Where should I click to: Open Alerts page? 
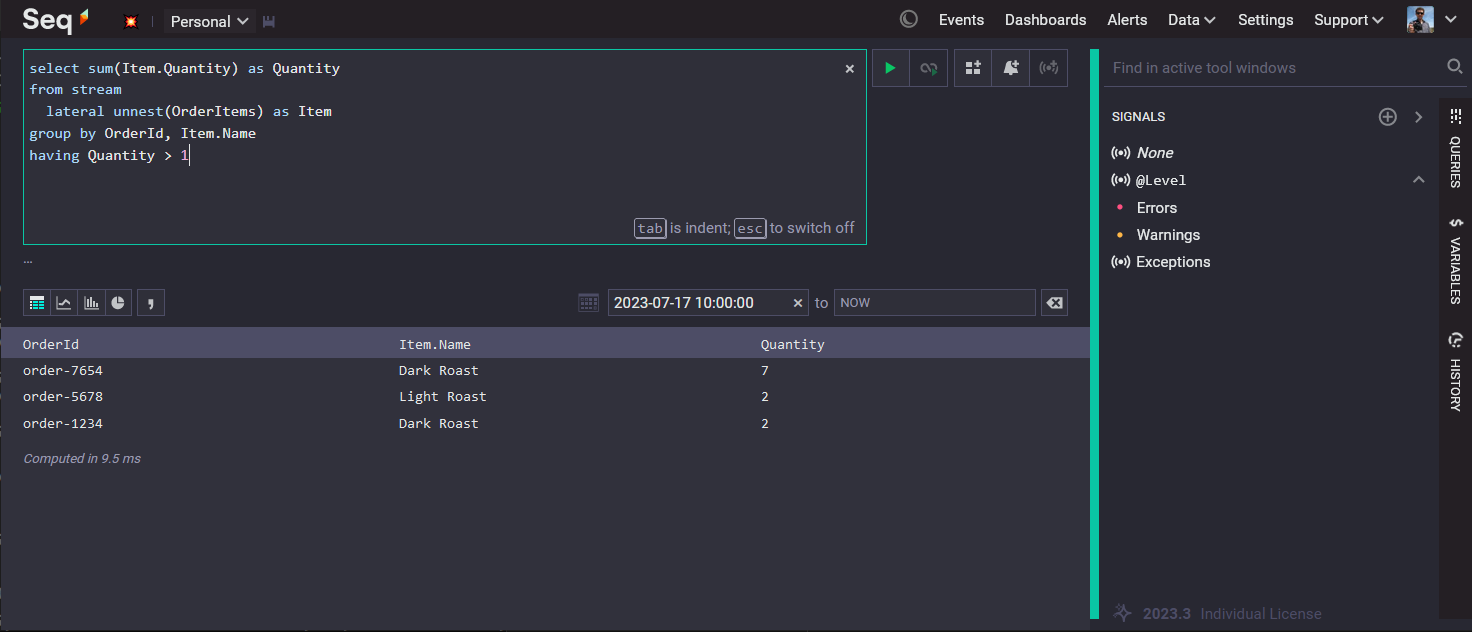point(1127,20)
